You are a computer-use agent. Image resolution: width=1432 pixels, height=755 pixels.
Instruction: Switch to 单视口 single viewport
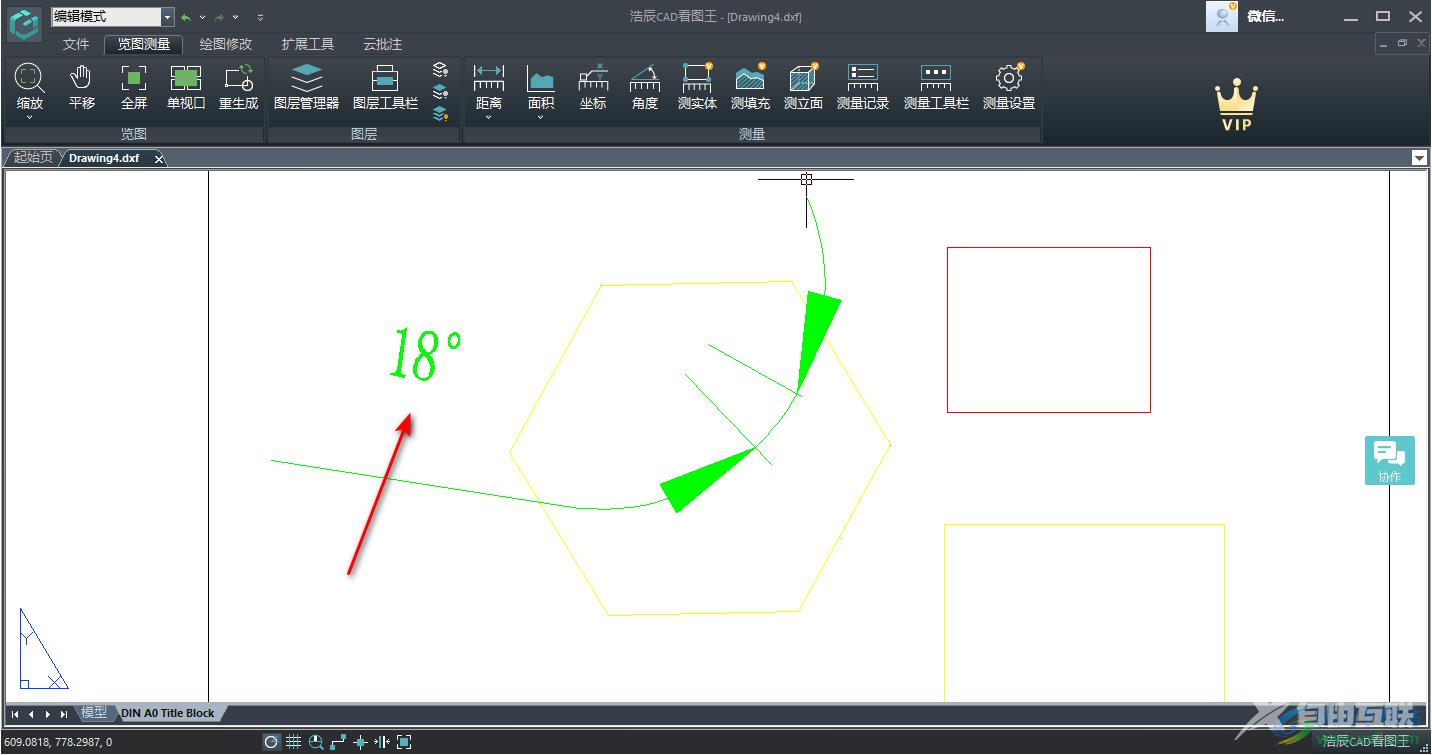[186, 86]
